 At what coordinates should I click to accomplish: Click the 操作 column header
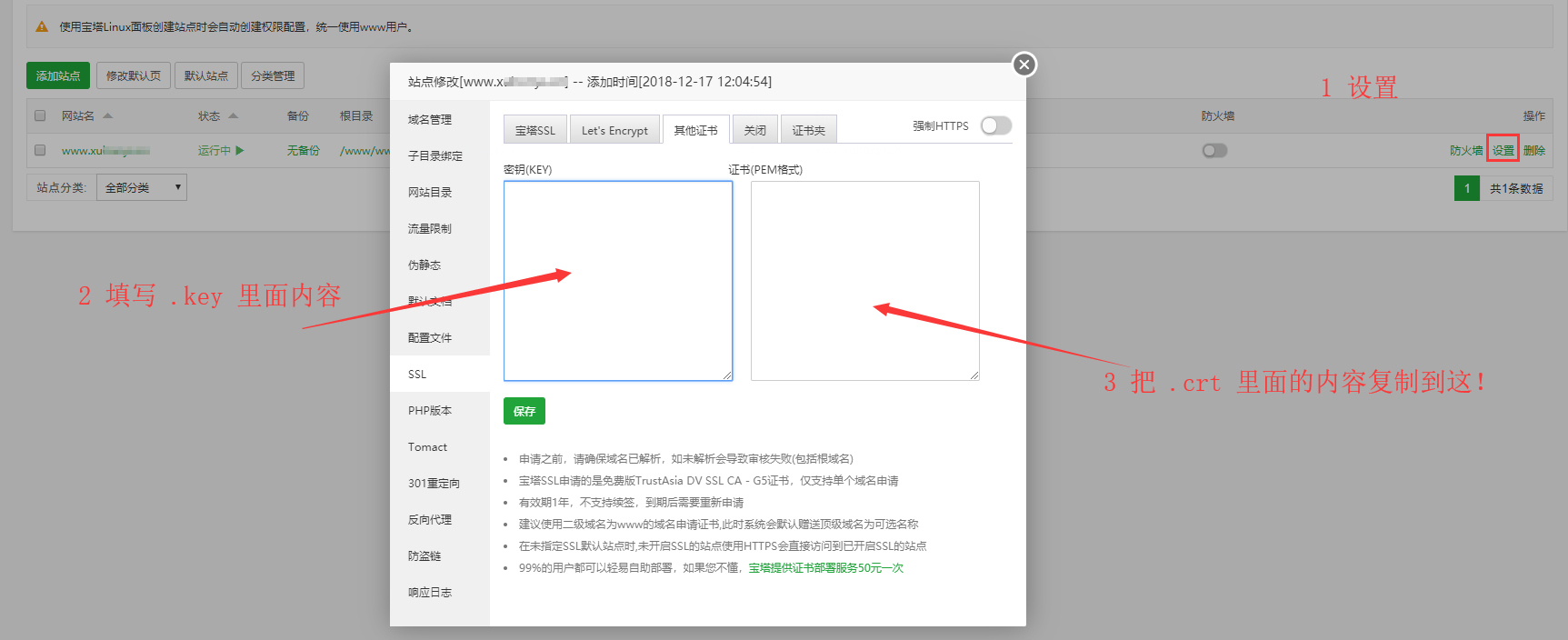pyautogui.click(x=1534, y=115)
